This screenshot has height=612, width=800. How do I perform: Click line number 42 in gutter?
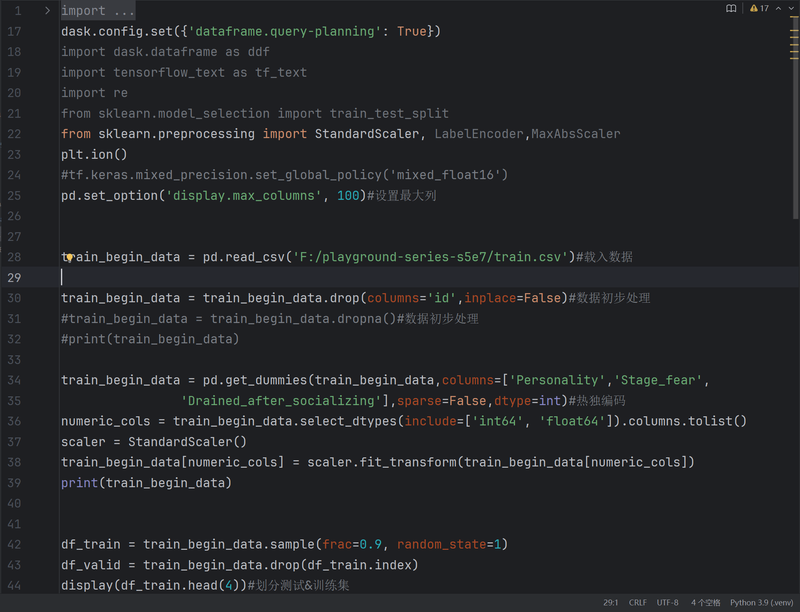[x=14, y=544]
